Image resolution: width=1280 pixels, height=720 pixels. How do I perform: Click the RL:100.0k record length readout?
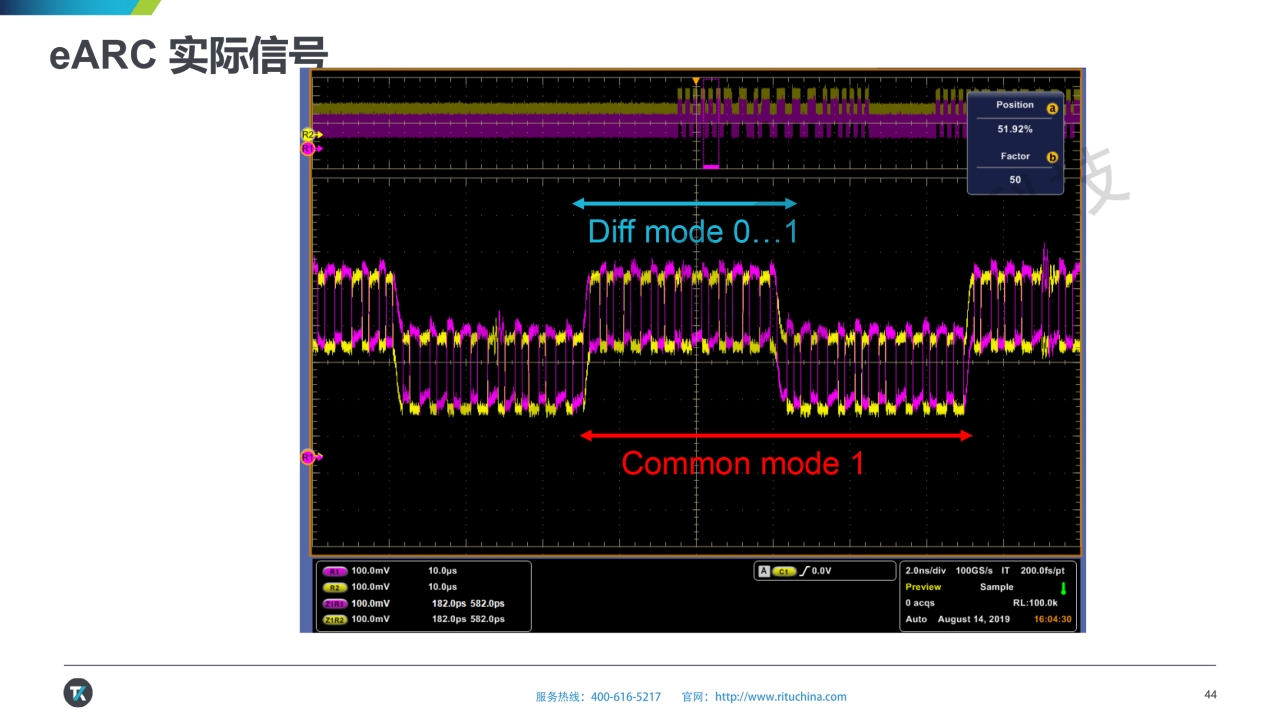(x=1035, y=603)
